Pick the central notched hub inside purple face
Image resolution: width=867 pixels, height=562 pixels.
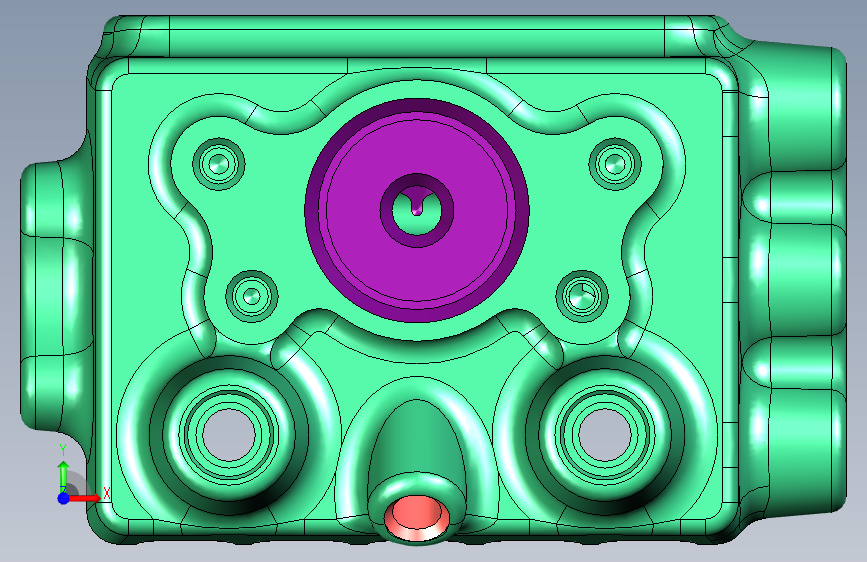(417, 210)
